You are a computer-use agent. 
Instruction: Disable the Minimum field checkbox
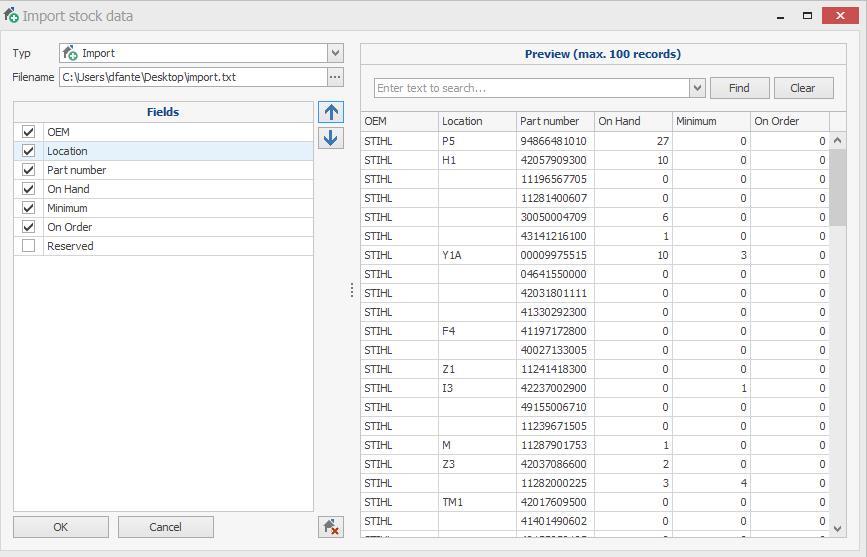28,208
